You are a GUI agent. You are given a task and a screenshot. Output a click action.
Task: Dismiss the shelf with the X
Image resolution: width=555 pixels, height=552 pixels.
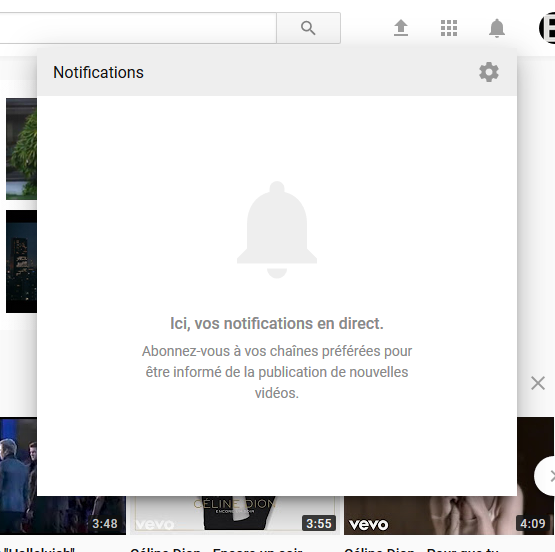pyautogui.click(x=538, y=383)
